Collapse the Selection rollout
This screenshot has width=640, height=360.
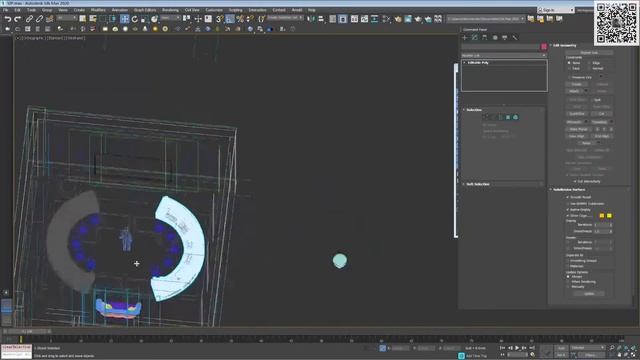[x=473, y=110]
